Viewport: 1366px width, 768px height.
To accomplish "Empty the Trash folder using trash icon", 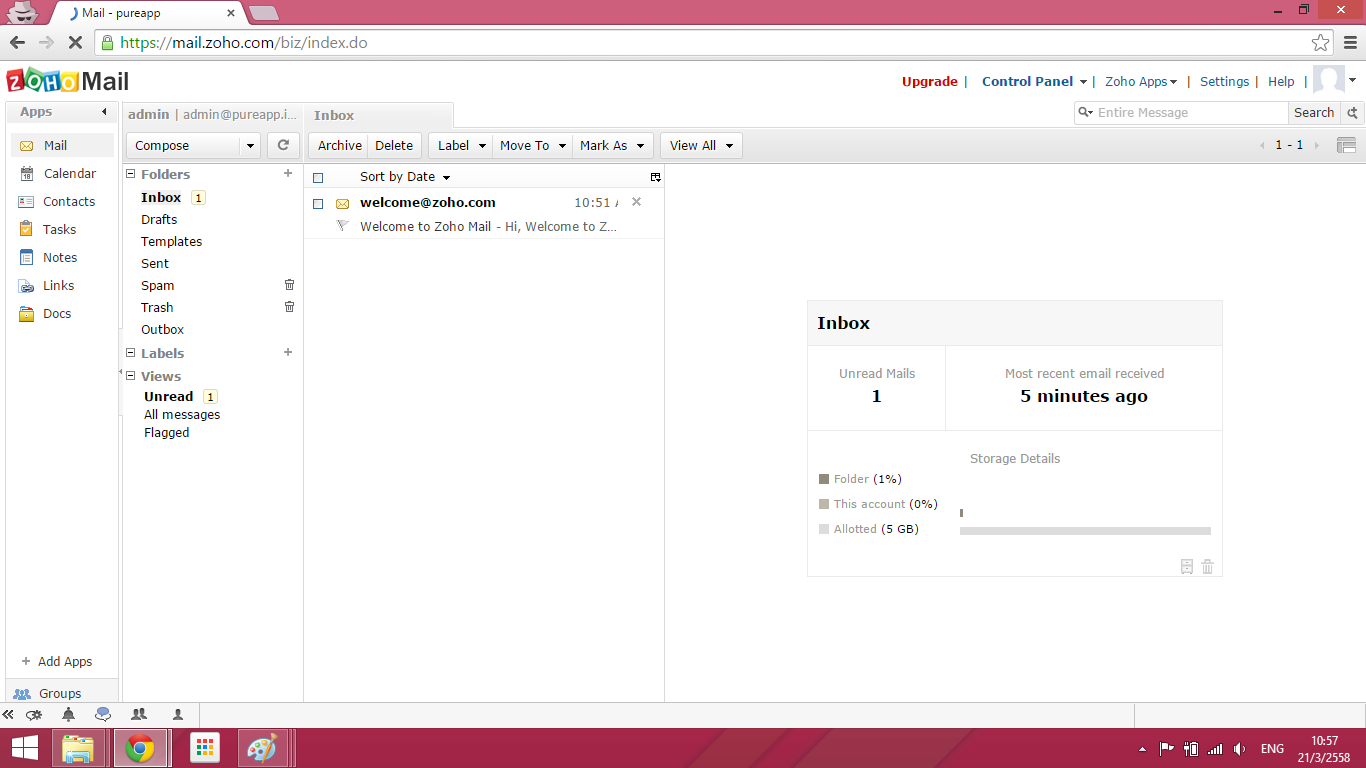I will (290, 307).
